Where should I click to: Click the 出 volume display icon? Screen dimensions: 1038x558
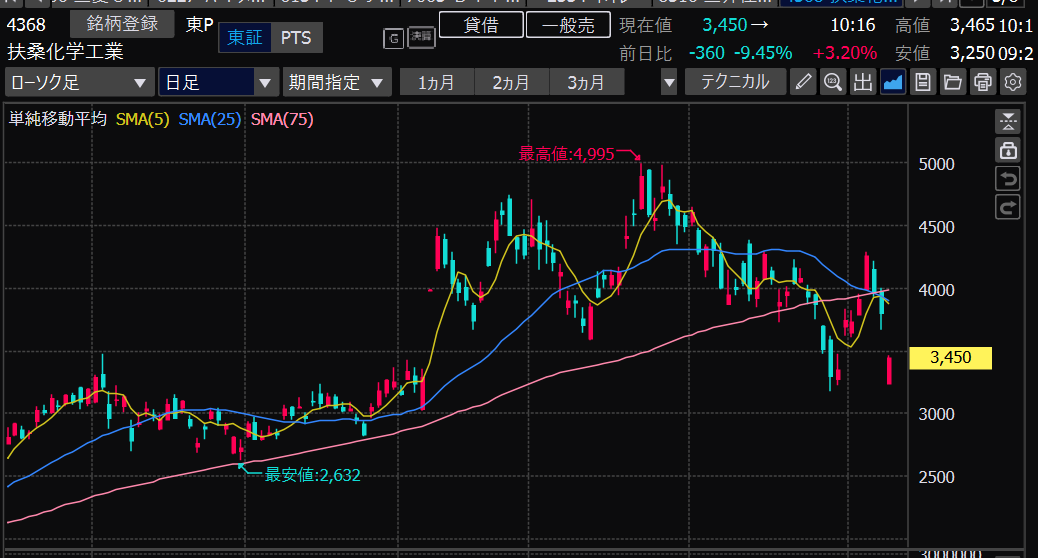click(863, 82)
